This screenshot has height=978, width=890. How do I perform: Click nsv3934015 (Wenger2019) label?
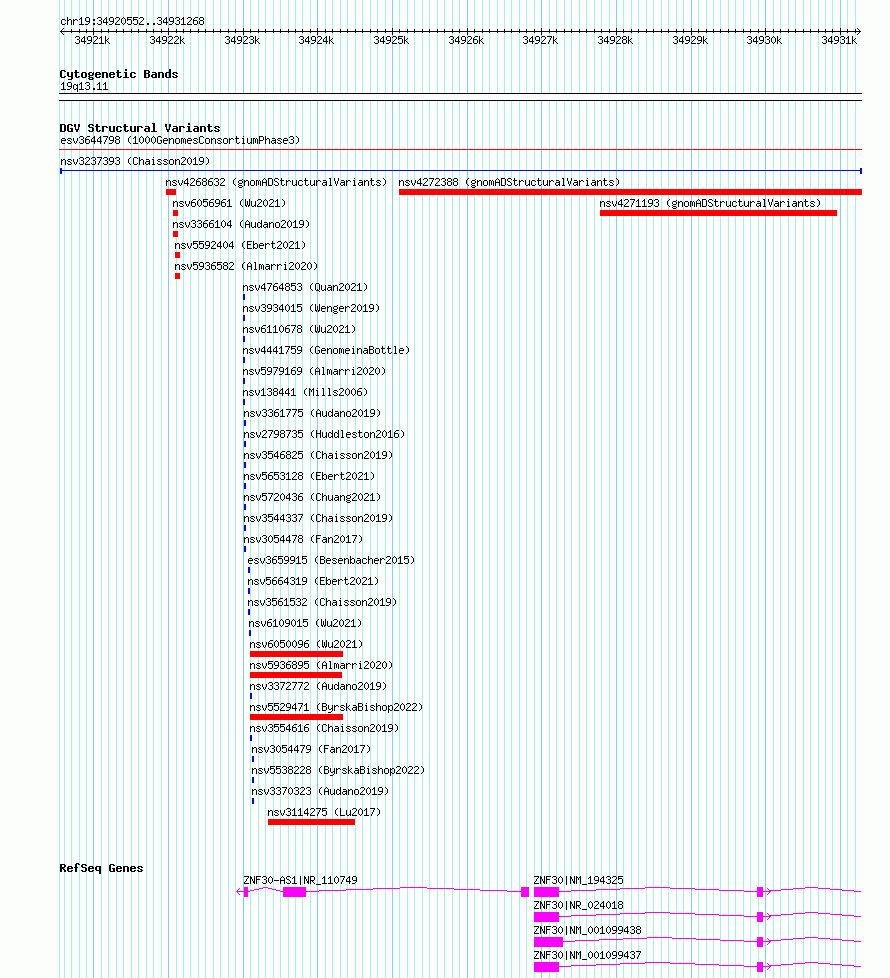tap(311, 308)
